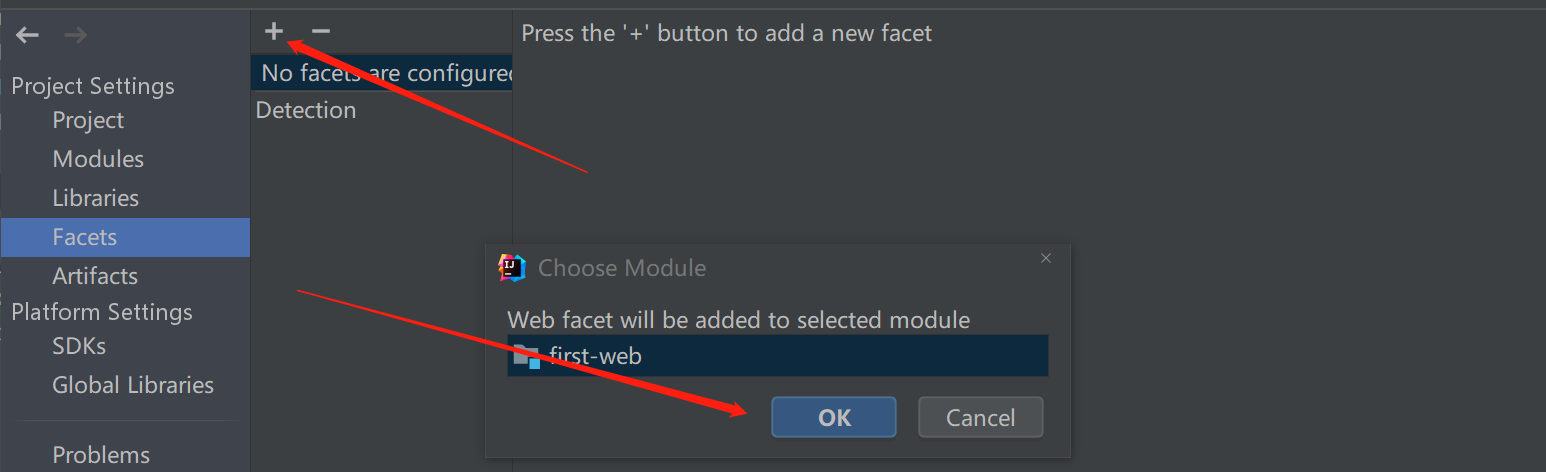Select 'No facets are configured' list row
Image resolution: width=1546 pixels, height=472 pixels.
tap(382, 73)
